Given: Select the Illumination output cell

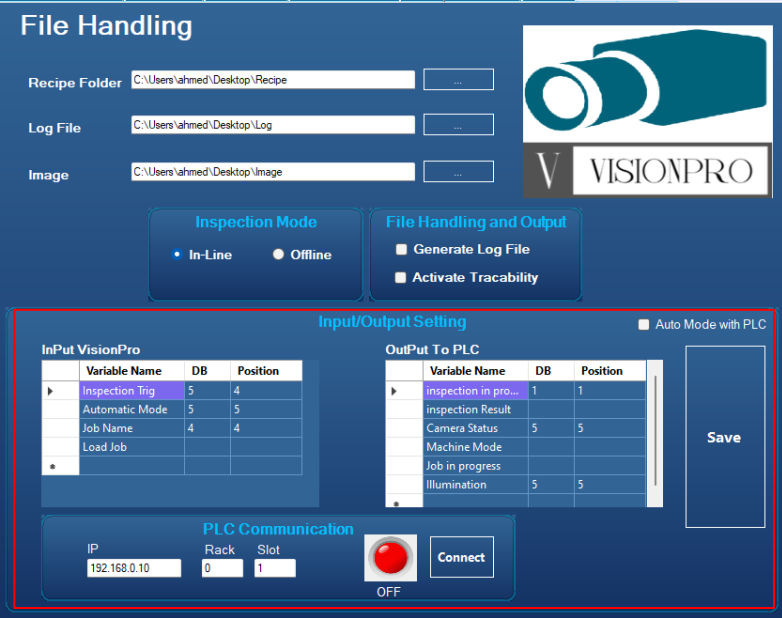Looking at the screenshot, I should [x=475, y=484].
